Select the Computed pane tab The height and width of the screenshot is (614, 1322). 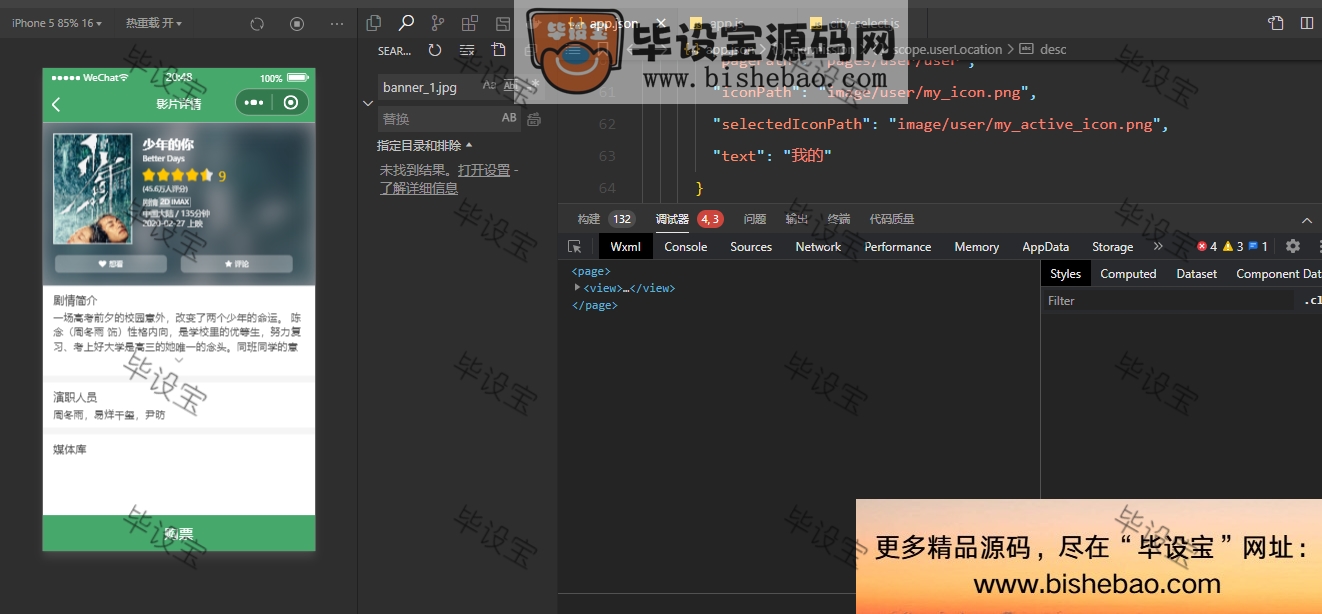[x=1128, y=274]
